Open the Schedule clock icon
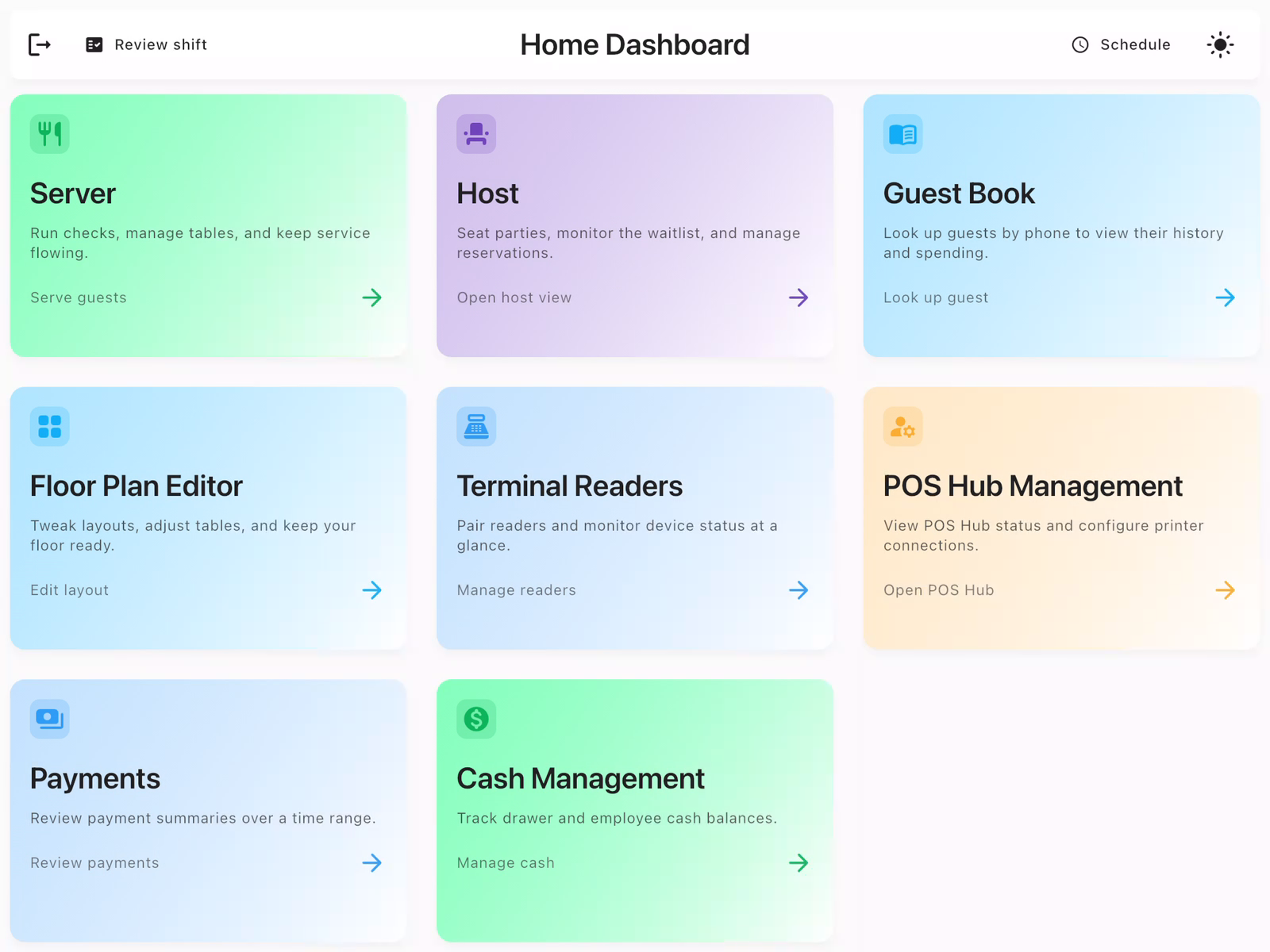This screenshot has height=952, width=1270. (1079, 44)
